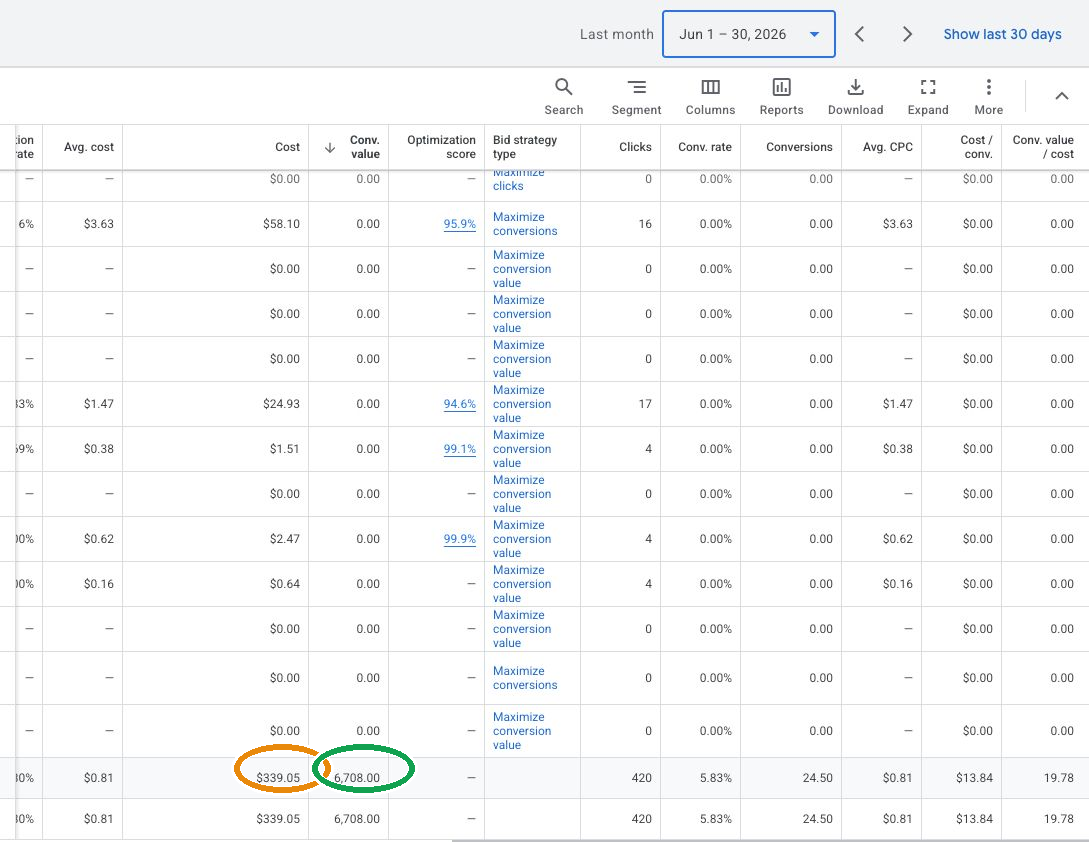
Task: Click the sort arrow on Conv. value
Action: pyautogui.click(x=330, y=147)
